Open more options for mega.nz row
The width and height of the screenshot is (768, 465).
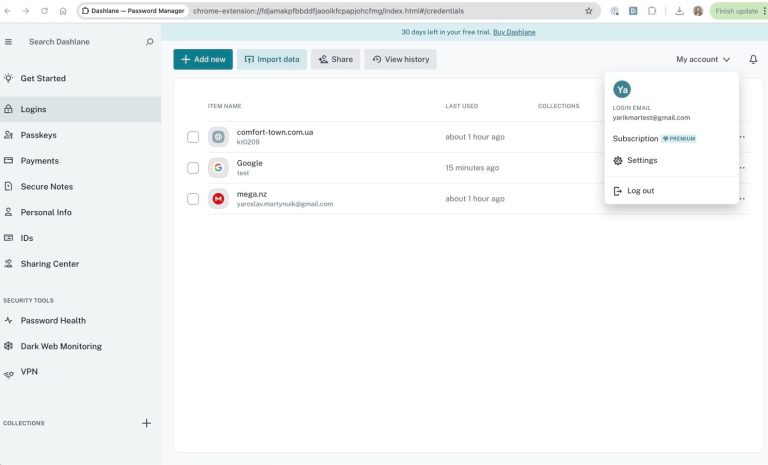743,199
